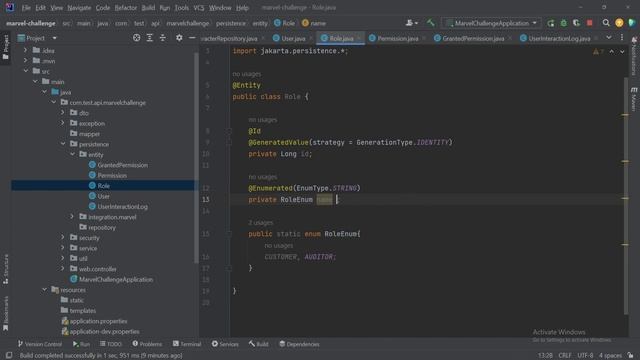
Task: Open the MarvelChallengeApplication run configuration dropdown
Action: pos(491,23)
